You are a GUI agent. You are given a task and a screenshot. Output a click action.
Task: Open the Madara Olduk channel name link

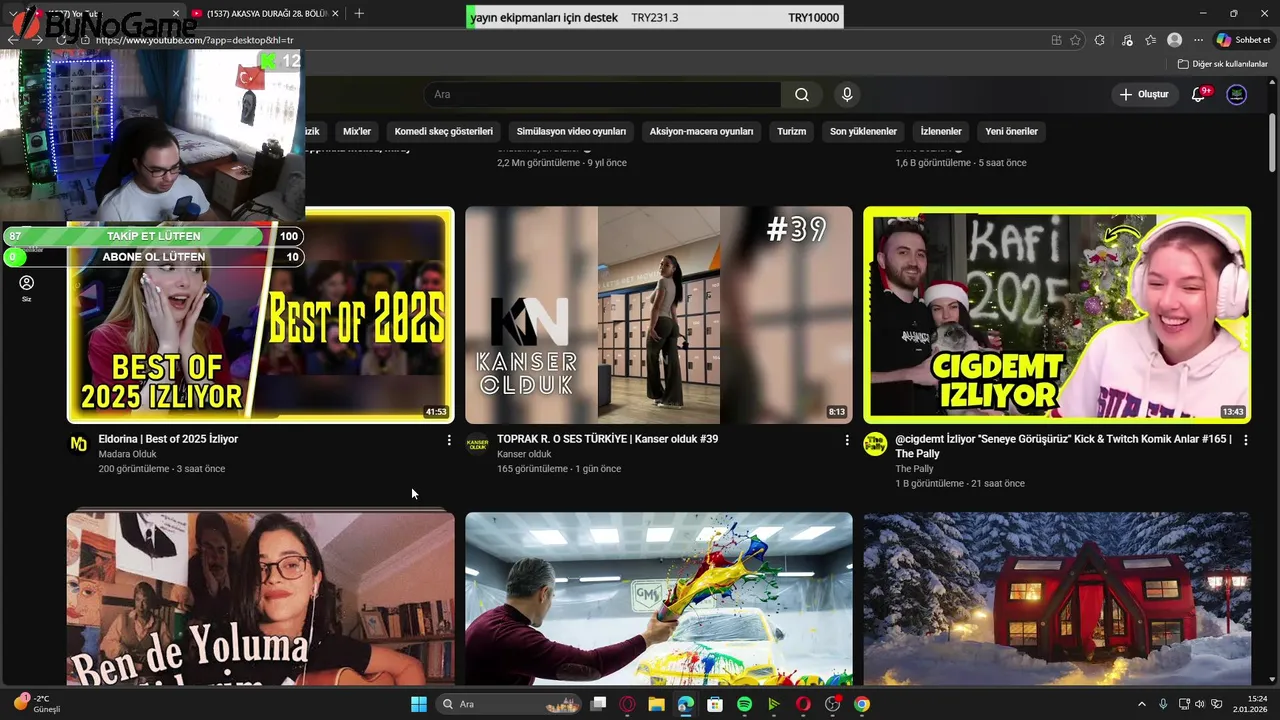[127, 454]
